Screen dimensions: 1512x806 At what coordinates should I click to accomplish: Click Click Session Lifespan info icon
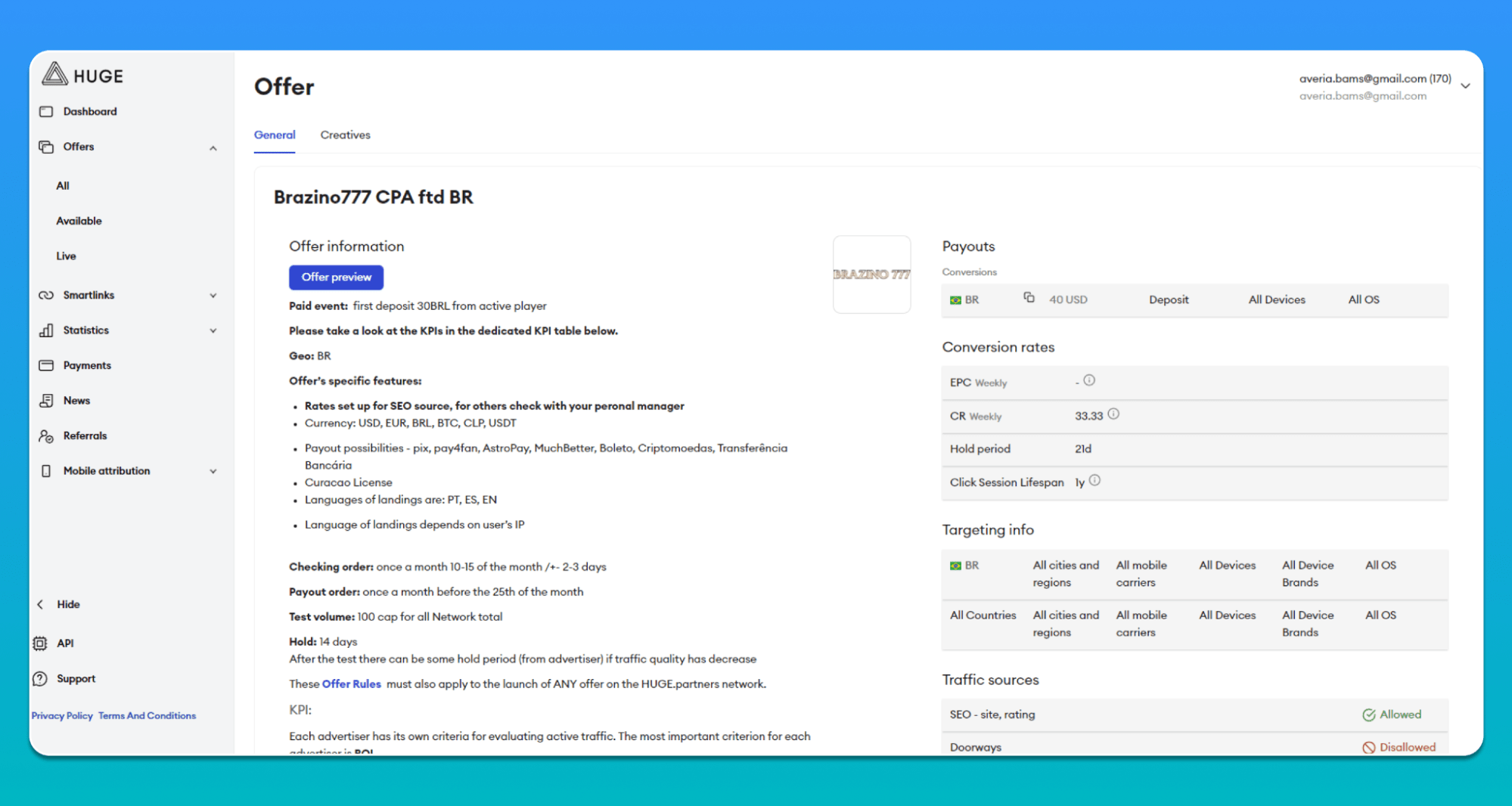1094,481
